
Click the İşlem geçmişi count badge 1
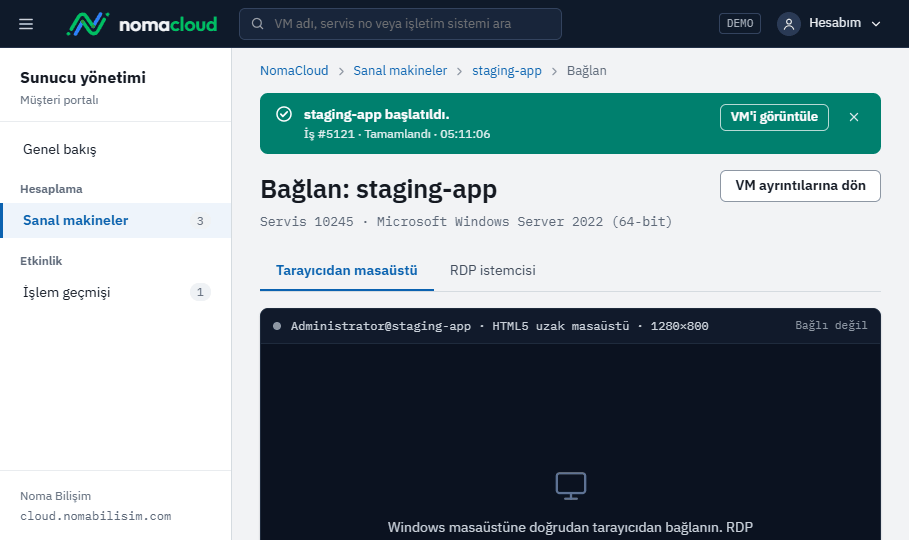(x=200, y=292)
